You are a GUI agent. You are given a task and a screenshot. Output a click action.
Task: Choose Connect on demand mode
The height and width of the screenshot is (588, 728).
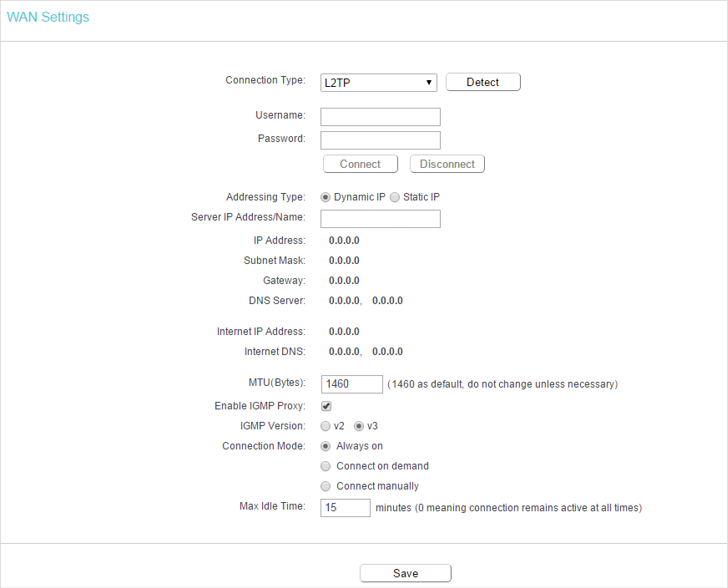click(325, 466)
